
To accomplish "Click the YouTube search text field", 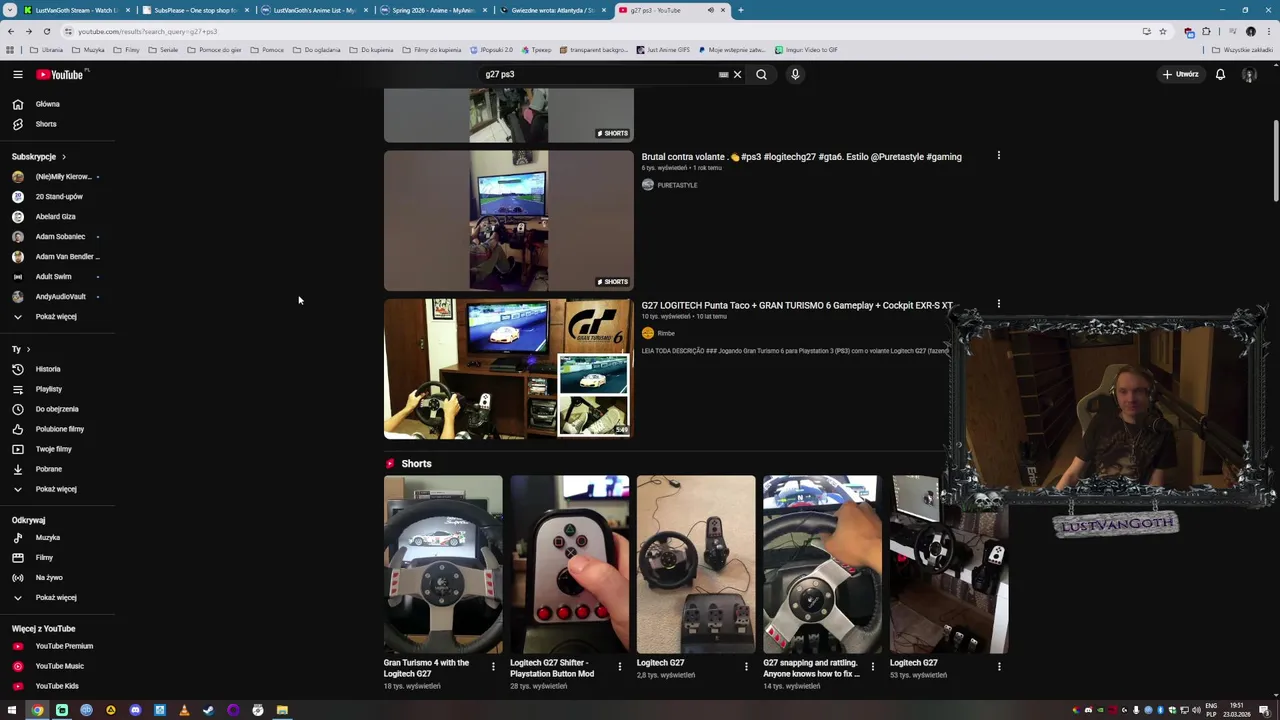I will (x=600, y=74).
